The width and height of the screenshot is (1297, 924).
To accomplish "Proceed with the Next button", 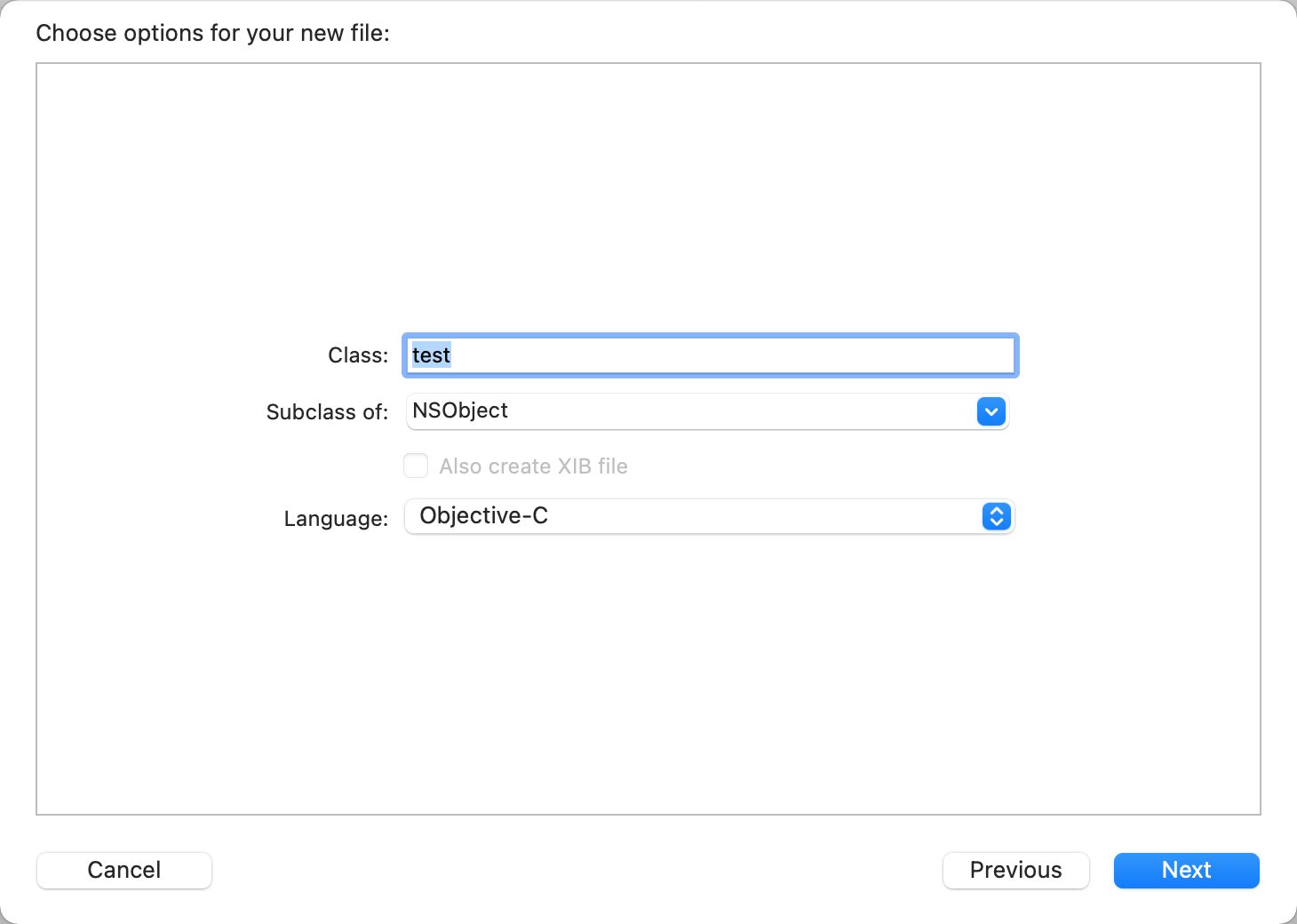I will [x=1187, y=870].
